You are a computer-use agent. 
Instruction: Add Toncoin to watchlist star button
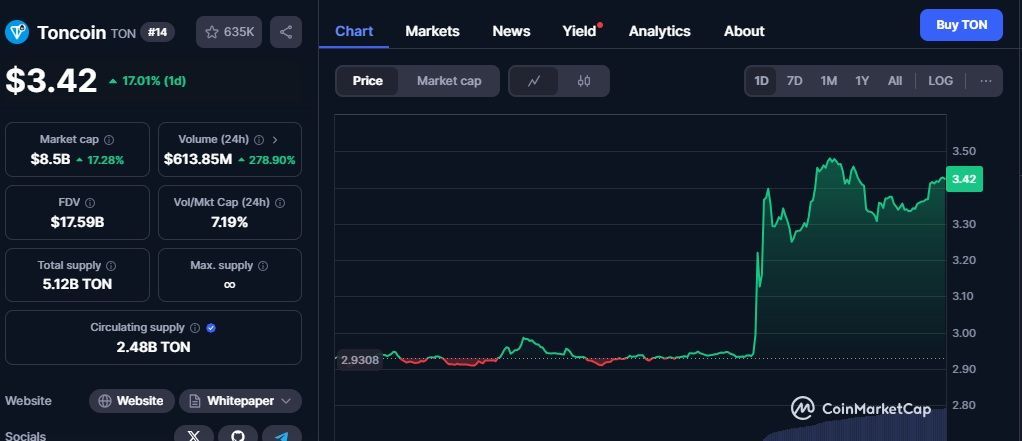[229, 32]
